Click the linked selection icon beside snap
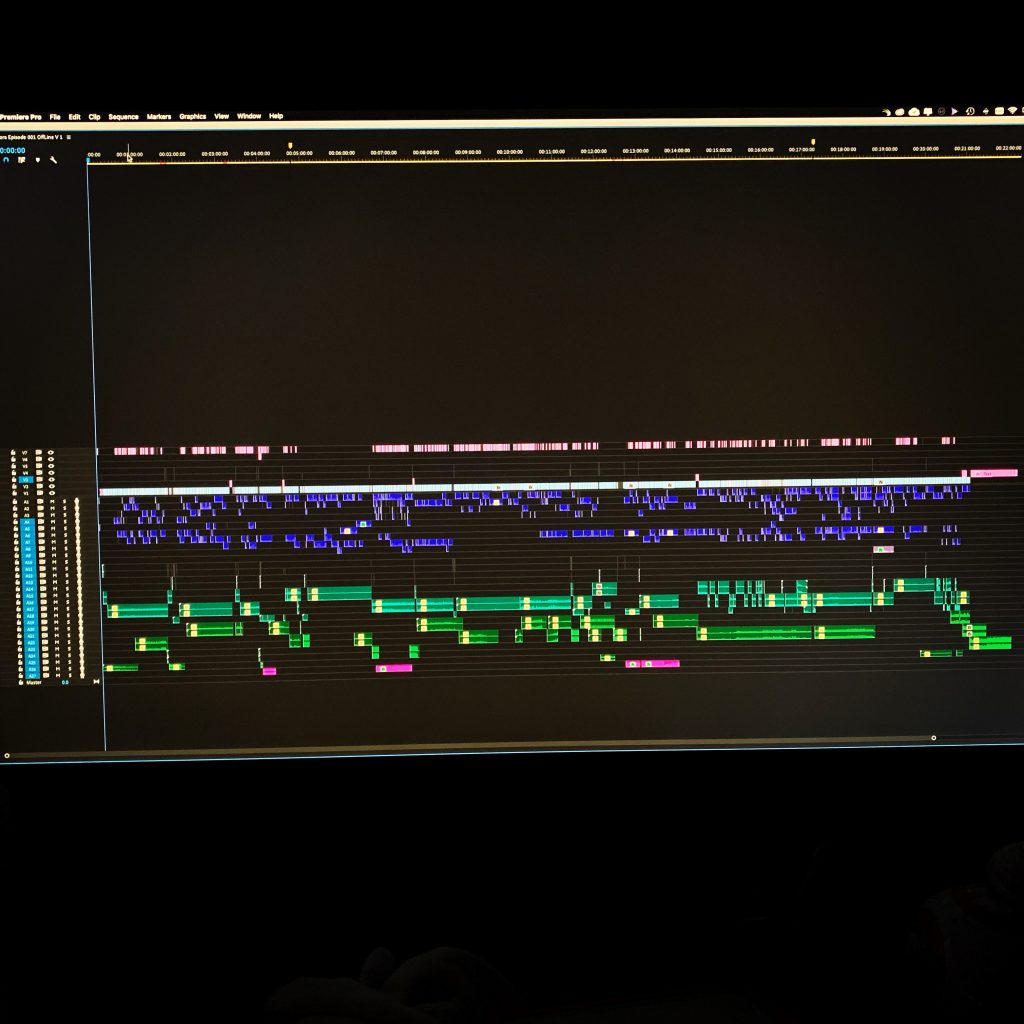This screenshot has height=1024, width=1024. (21, 159)
